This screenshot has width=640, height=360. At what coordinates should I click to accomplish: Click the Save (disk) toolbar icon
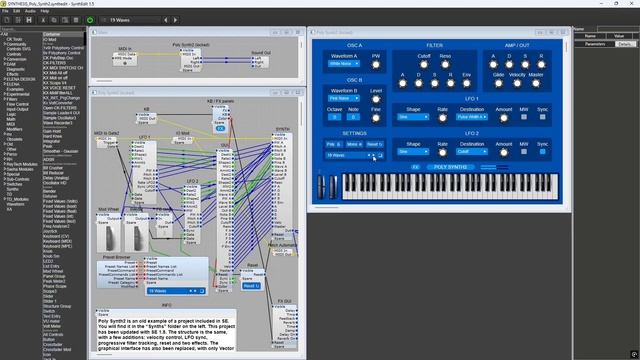[29, 20]
